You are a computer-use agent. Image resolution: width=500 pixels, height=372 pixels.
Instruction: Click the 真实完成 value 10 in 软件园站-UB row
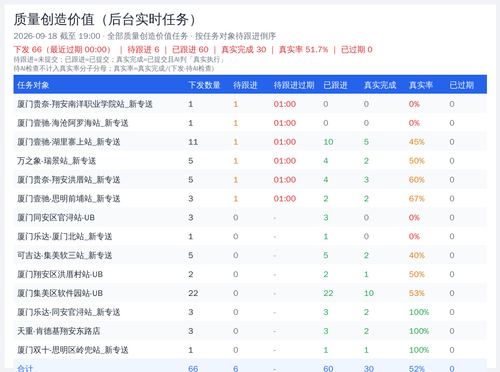pos(369,293)
